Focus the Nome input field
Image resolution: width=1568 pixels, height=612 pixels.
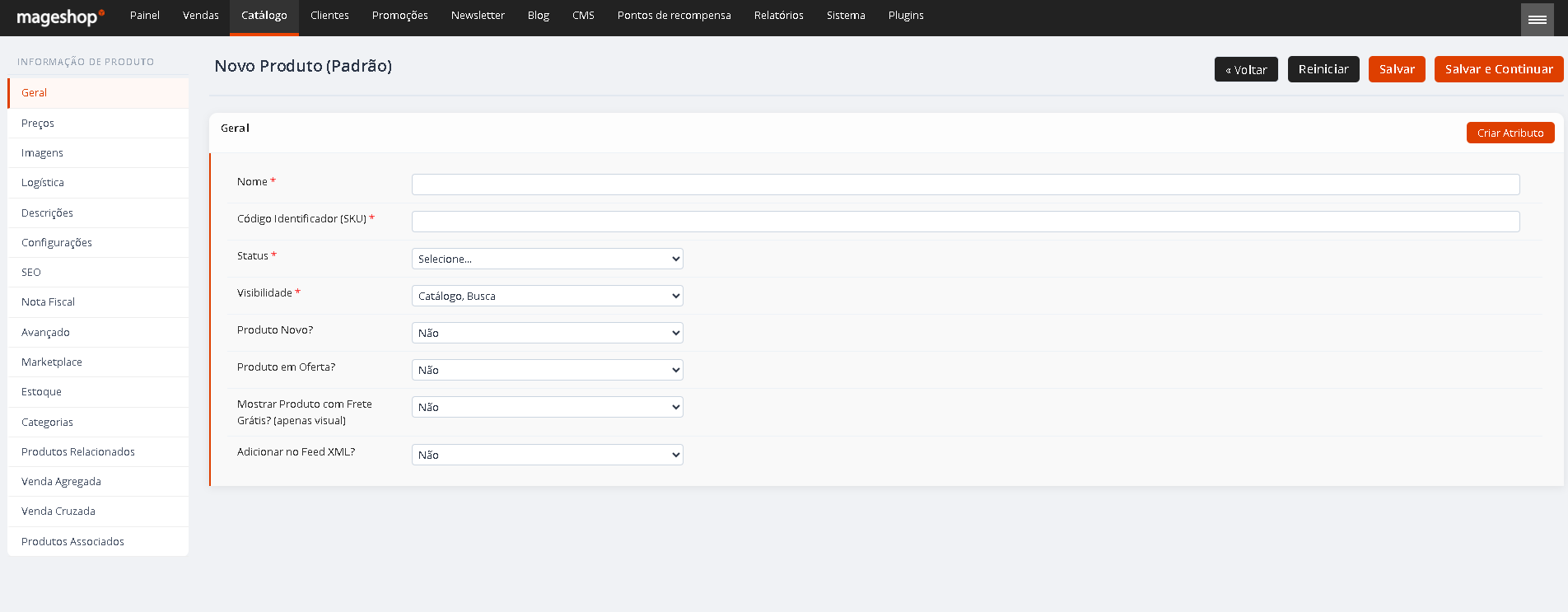click(965, 185)
